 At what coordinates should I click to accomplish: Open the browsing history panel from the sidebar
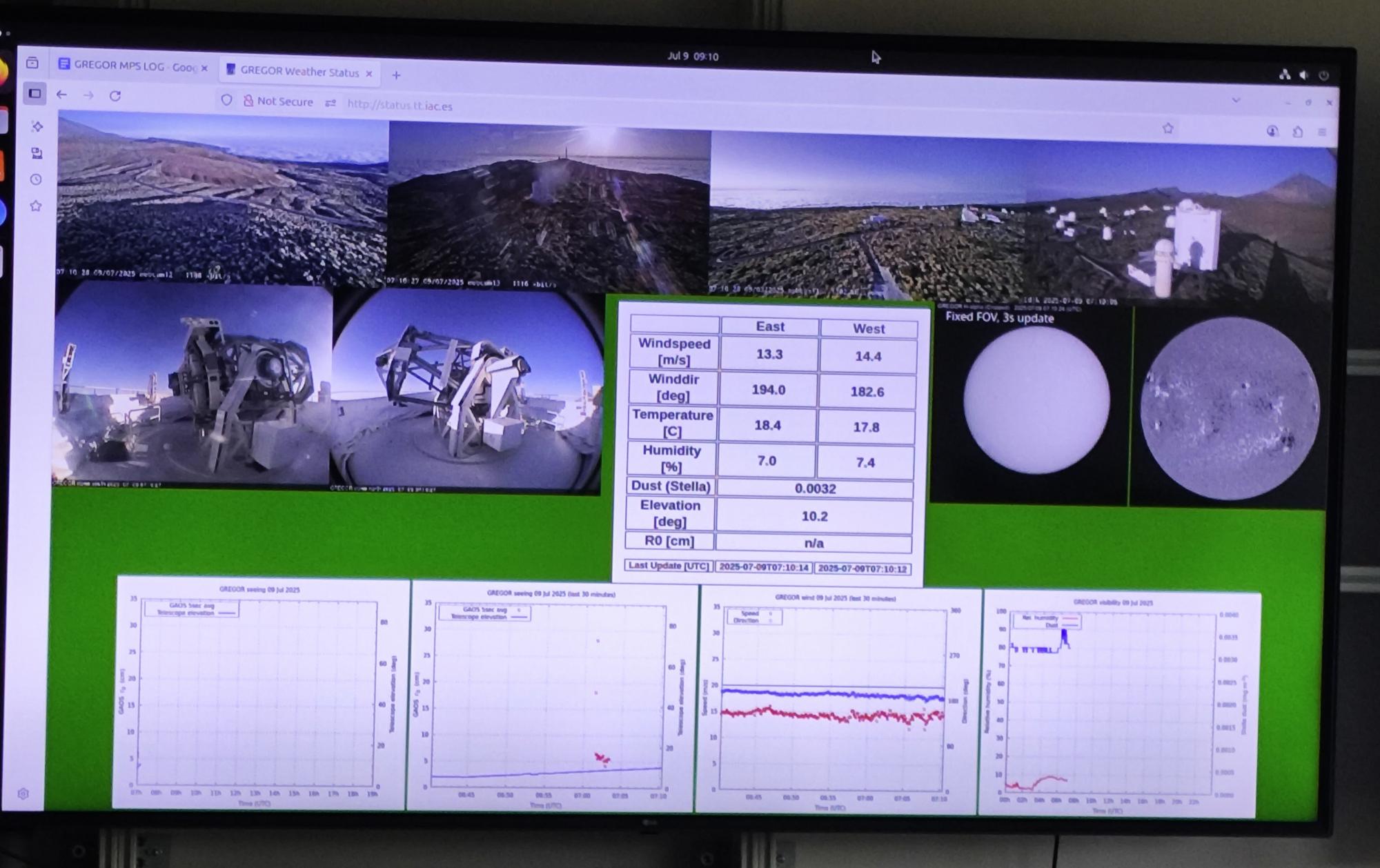[35, 179]
